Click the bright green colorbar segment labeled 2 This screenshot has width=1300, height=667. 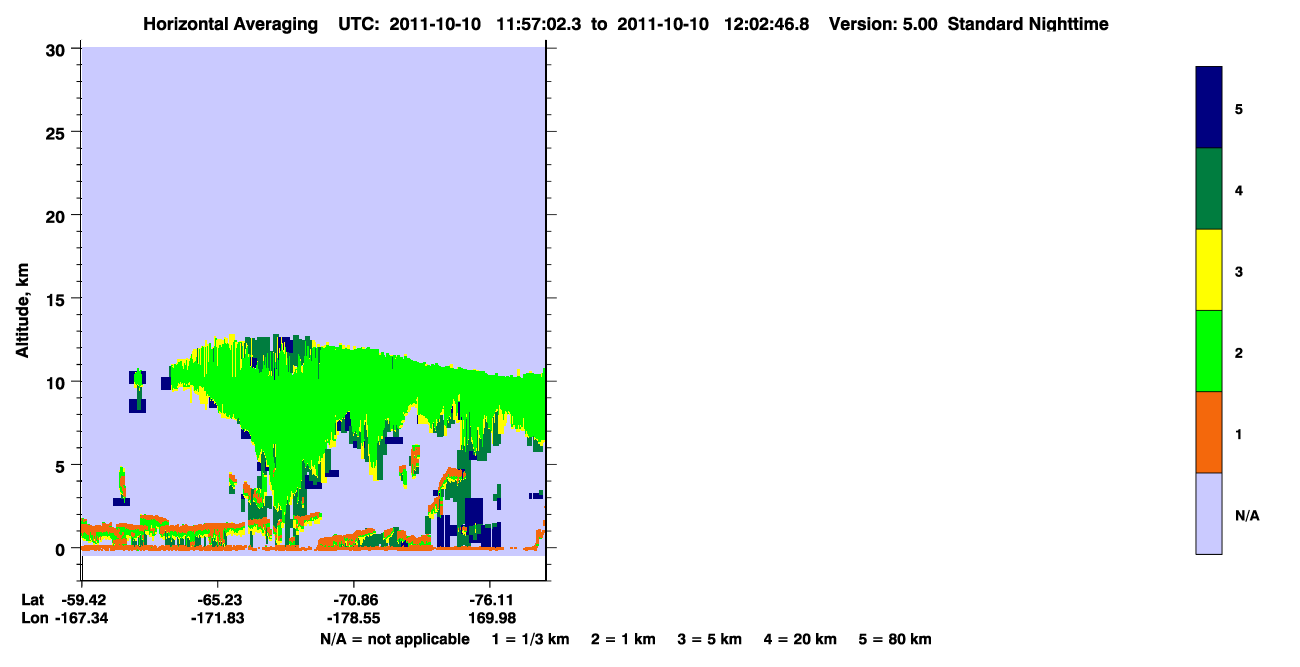(1208, 351)
